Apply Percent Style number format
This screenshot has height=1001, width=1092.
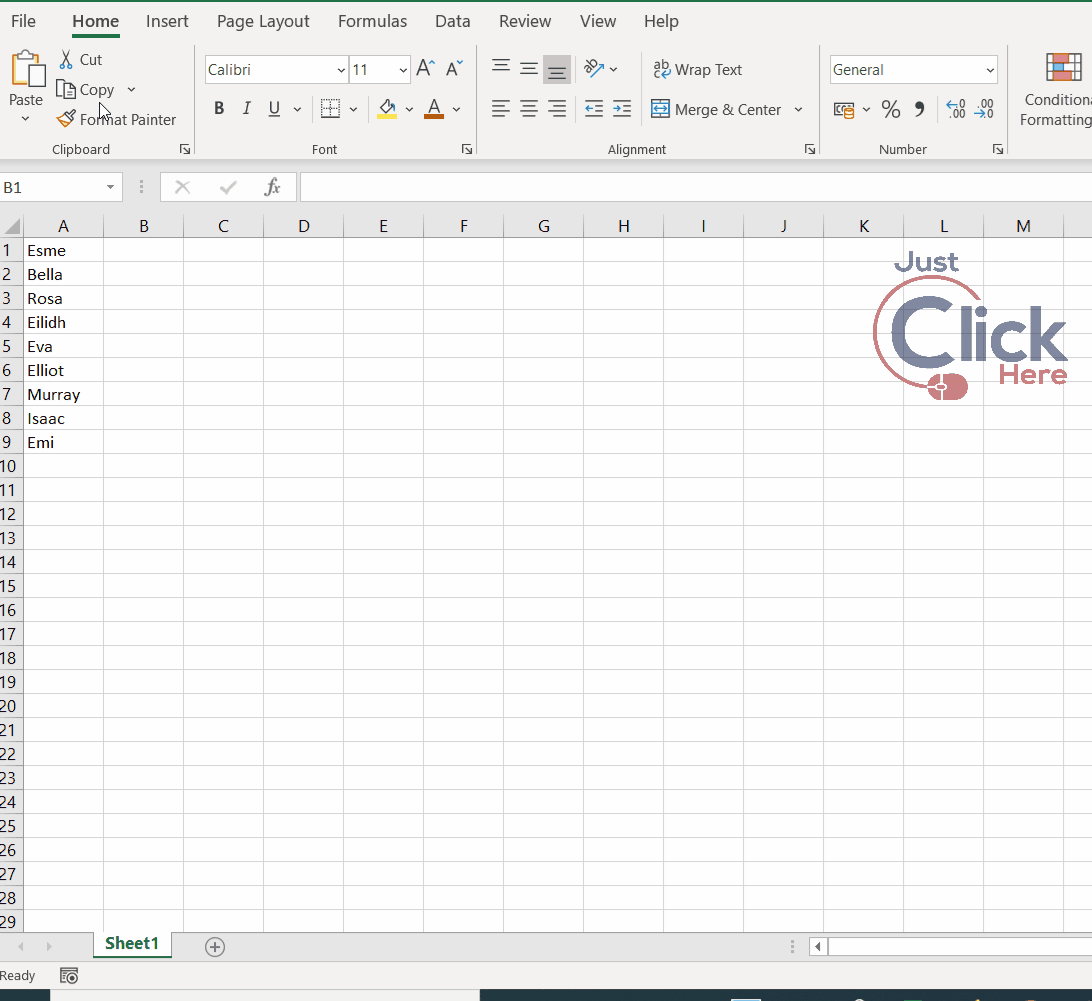point(891,109)
